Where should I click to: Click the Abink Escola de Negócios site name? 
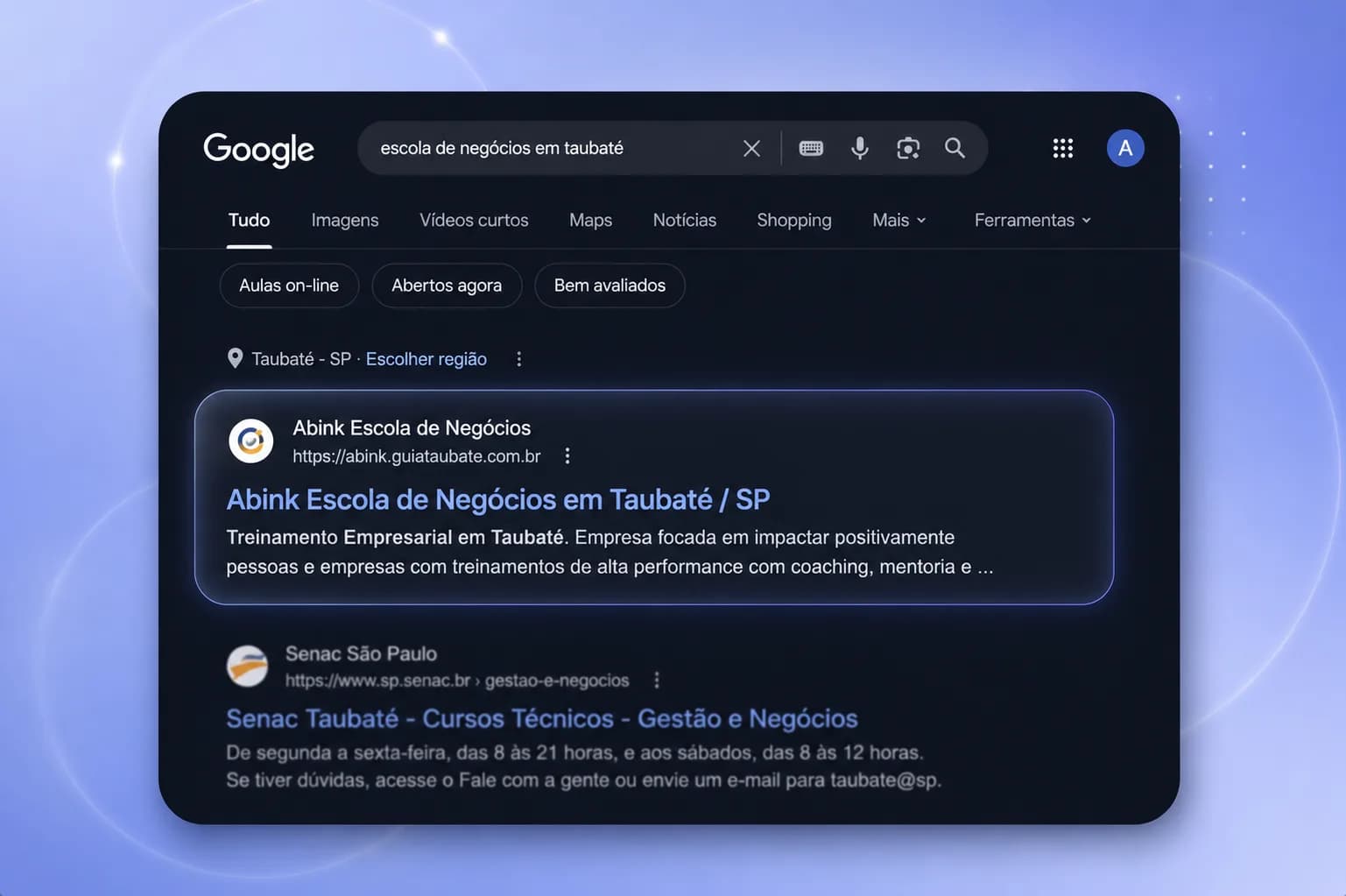pos(412,427)
